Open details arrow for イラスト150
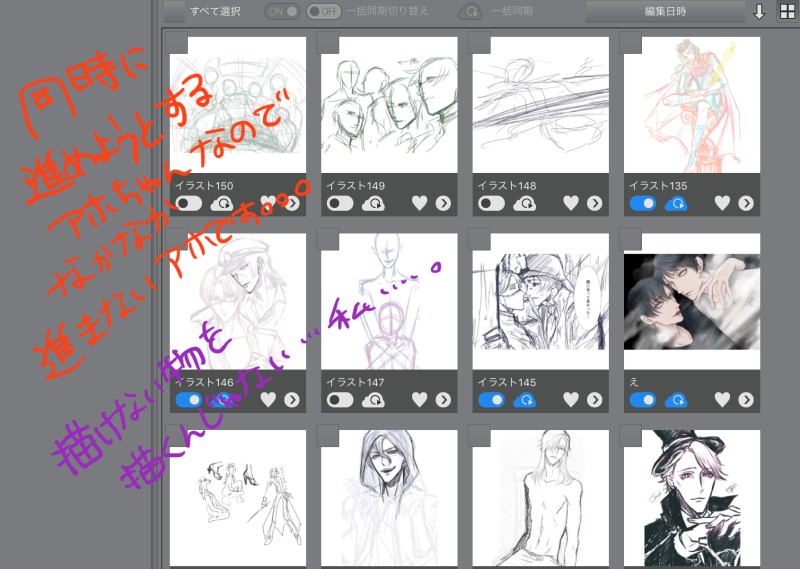This screenshot has width=800, height=569. pos(292,204)
